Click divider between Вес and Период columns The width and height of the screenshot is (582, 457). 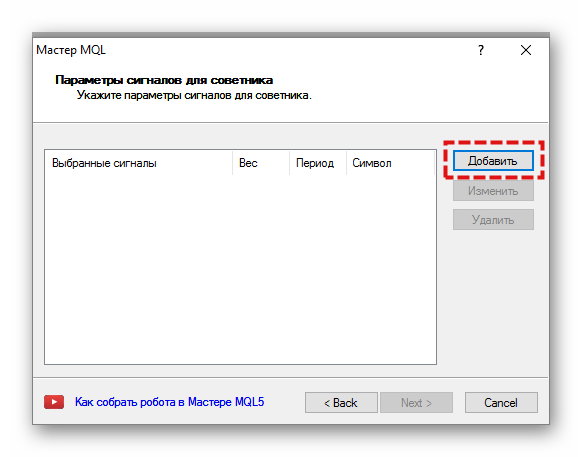(290, 163)
